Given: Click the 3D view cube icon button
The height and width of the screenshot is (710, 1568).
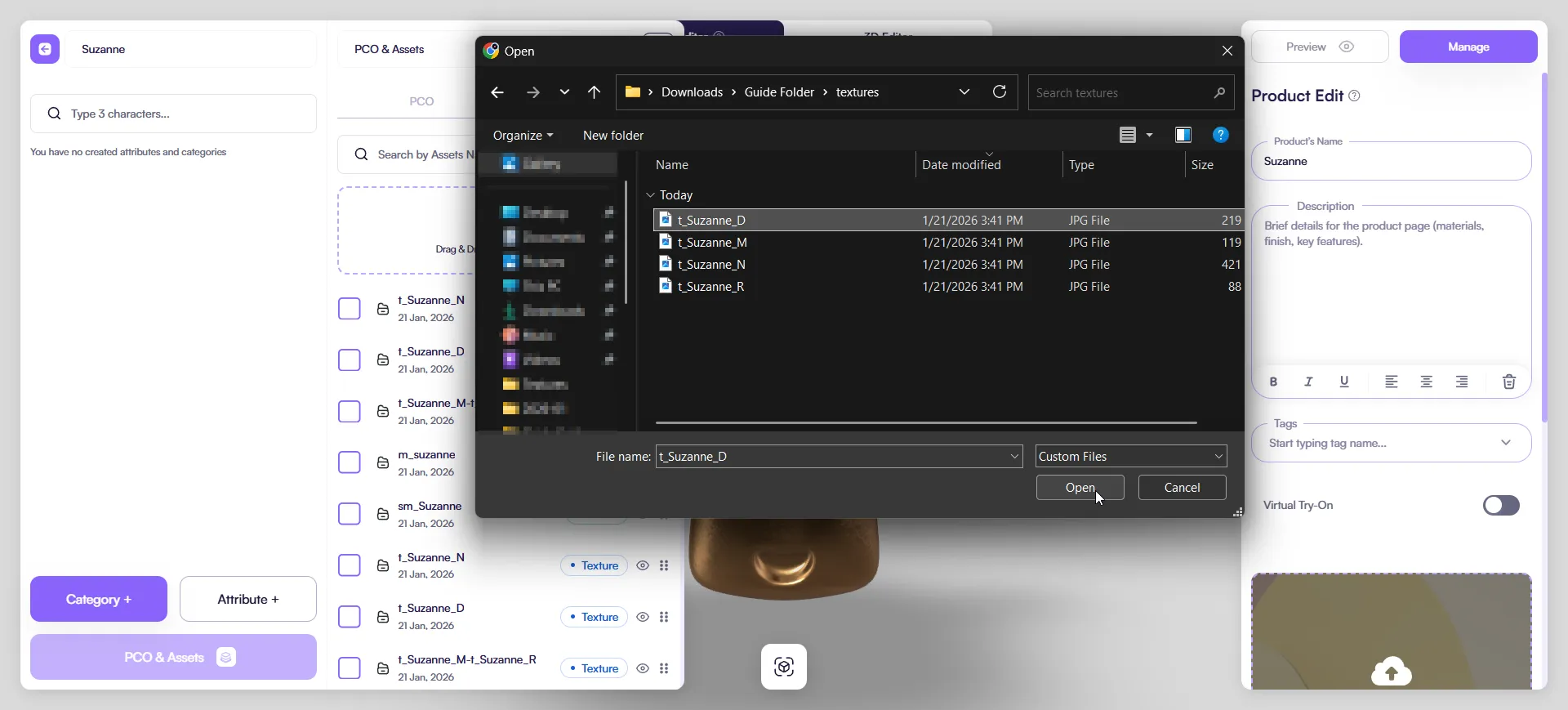Looking at the screenshot, I should [x=783, y=667].
